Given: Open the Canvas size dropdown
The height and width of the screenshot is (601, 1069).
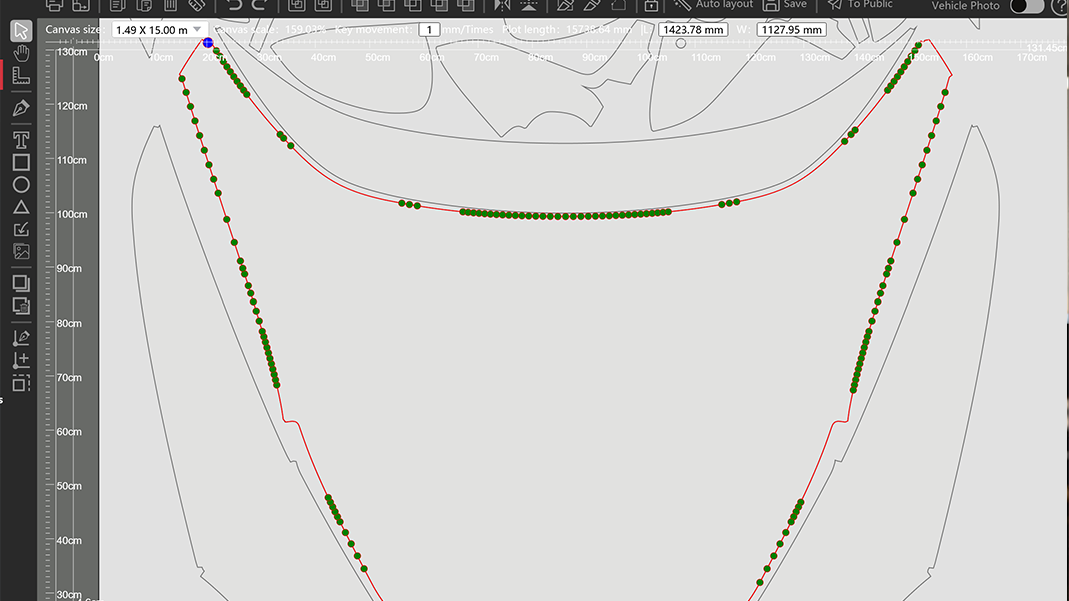Looking at the screenshot, I should 158,30.
